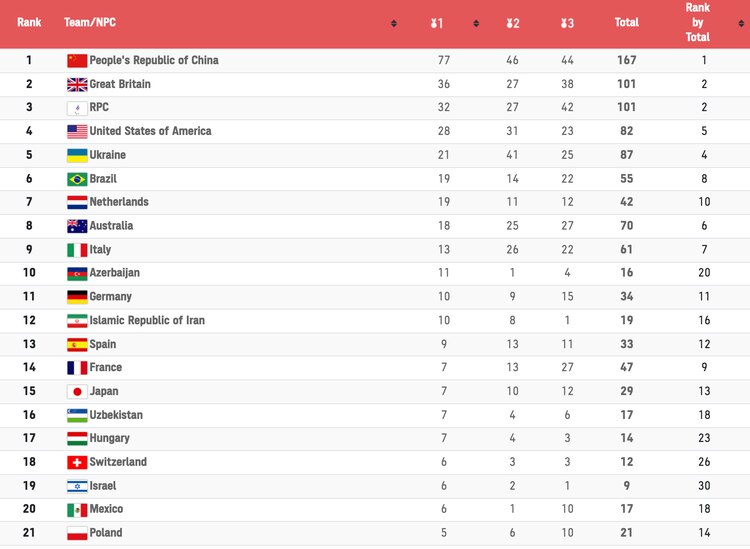Open the Islamic Republic of Iran entry
Screen dimensions: 750x549
(x=147, y=320)
